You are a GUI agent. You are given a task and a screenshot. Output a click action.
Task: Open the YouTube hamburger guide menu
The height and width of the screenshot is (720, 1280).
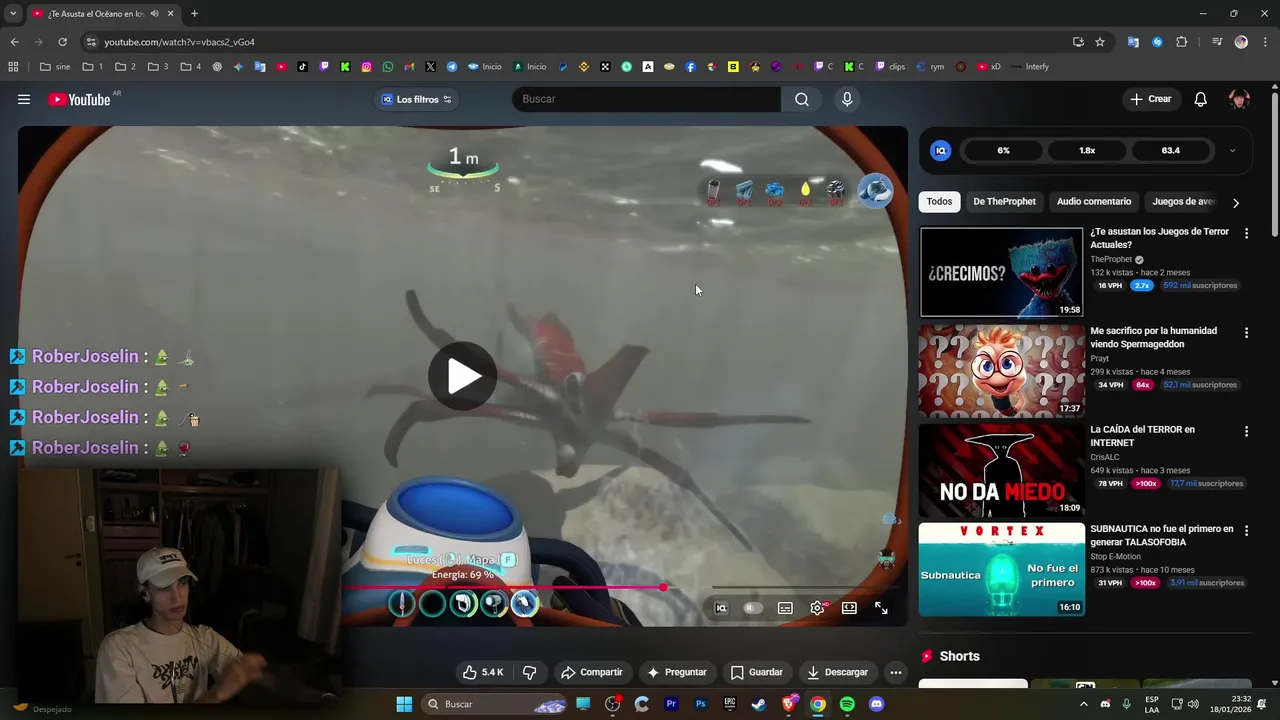pyautogui.click(x=24, y=99)
